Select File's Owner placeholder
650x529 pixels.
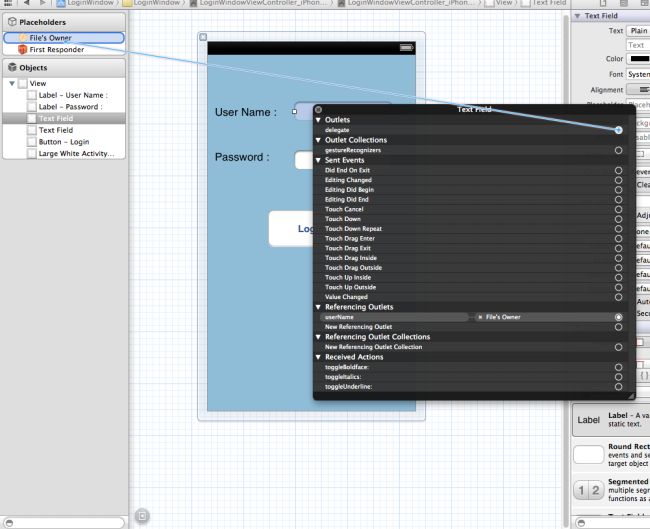64,38
